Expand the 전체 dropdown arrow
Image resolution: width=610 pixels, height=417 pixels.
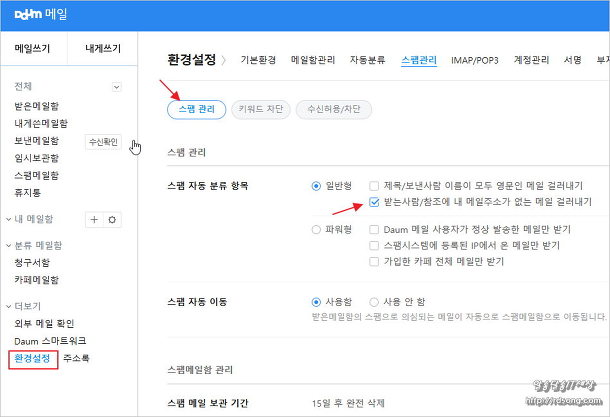pos(116,88)
